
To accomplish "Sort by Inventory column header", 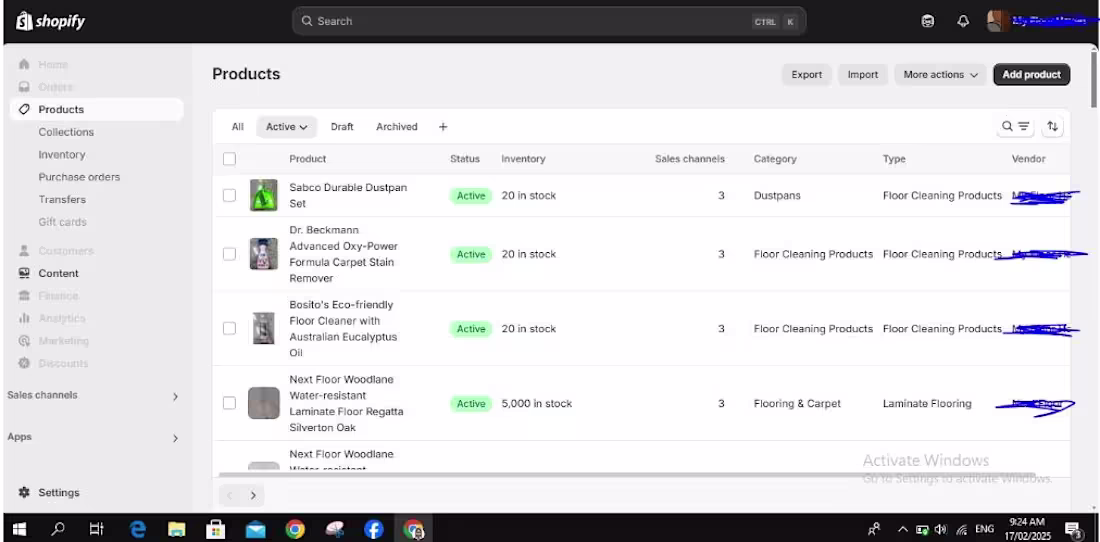I will point(523,159).
